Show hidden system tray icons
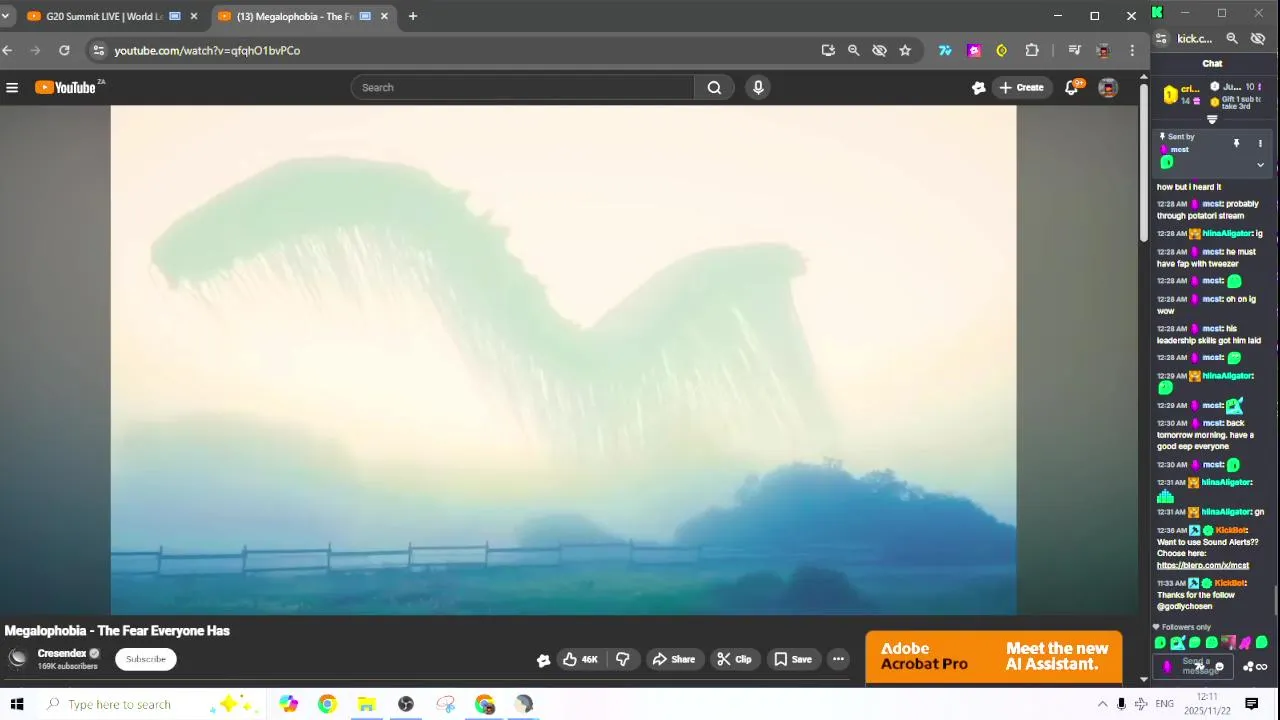Screen dimensions: 1280x720 pyautogui.click(x=1102, y=704)
